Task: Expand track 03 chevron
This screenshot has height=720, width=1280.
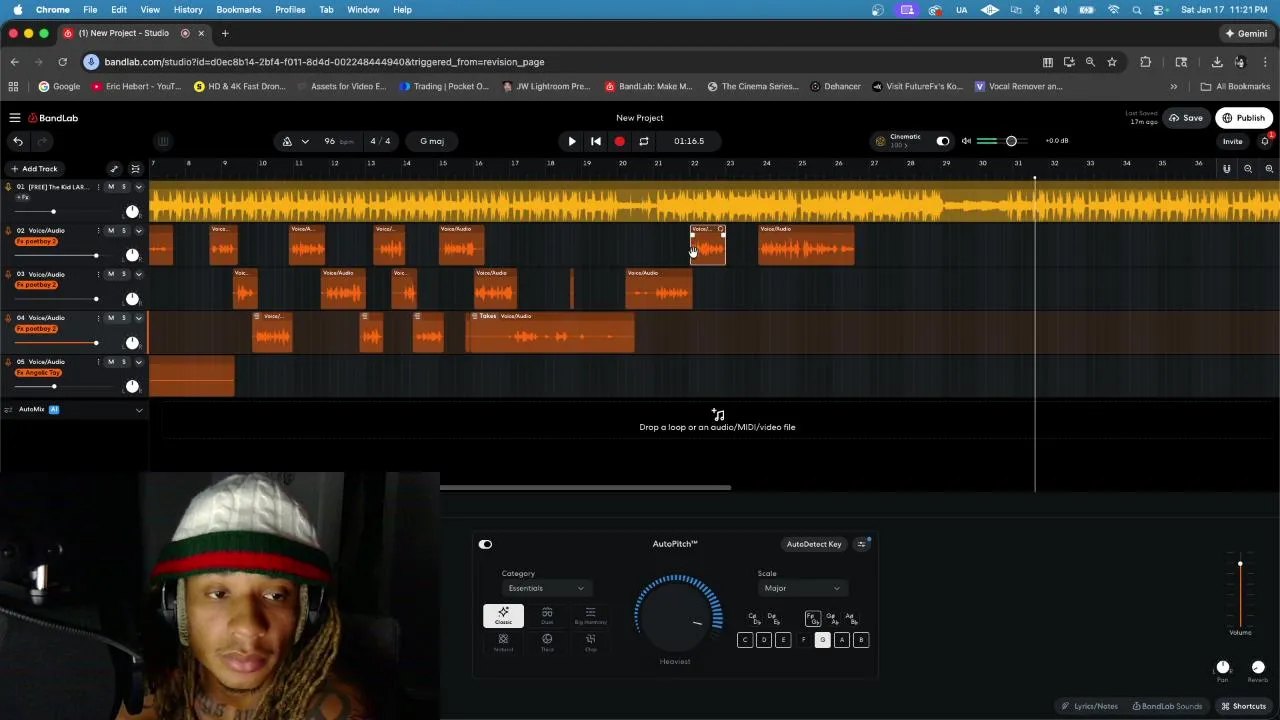Action: (139, 274)
